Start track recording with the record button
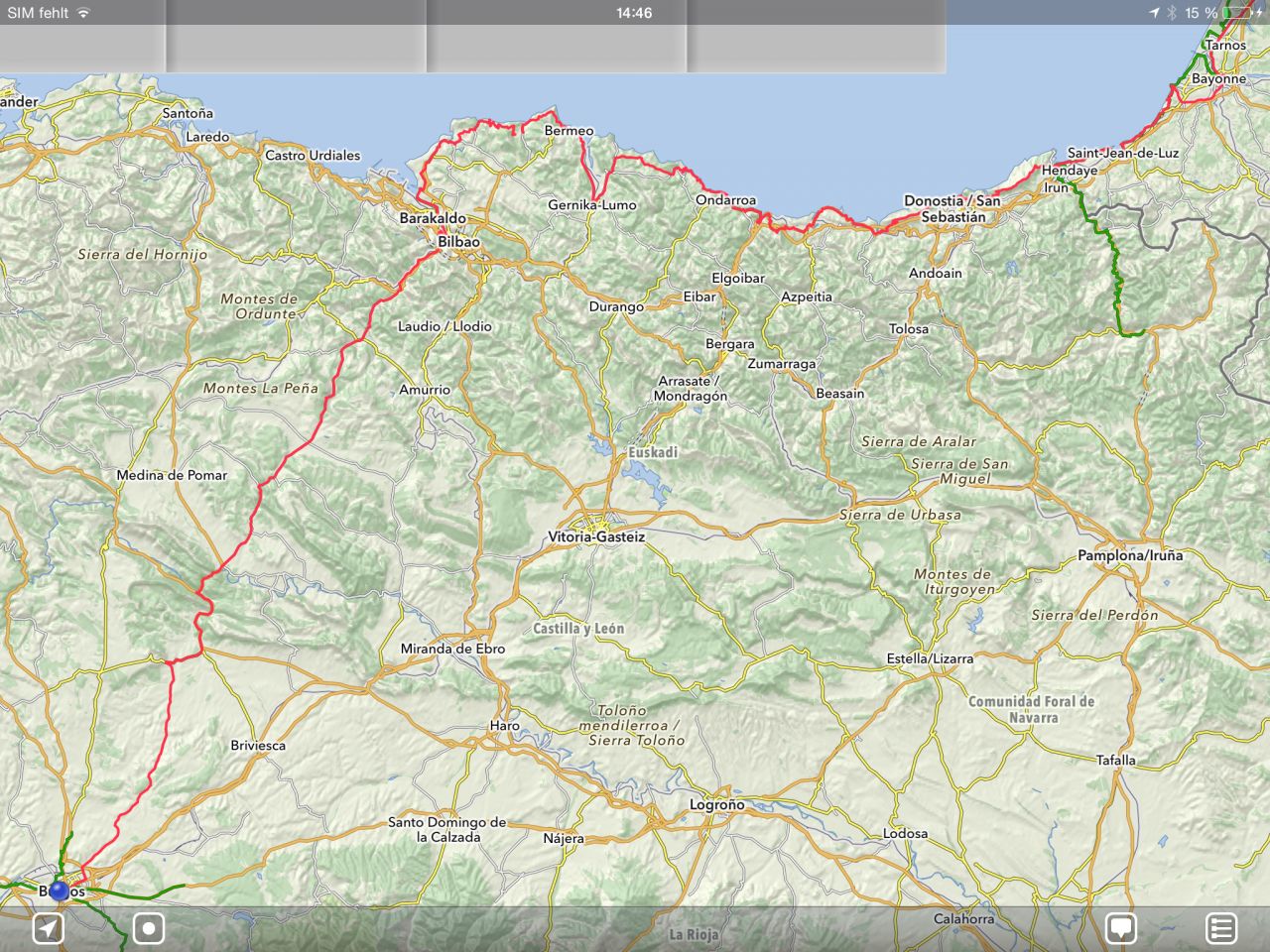 [x=149, y=929]
